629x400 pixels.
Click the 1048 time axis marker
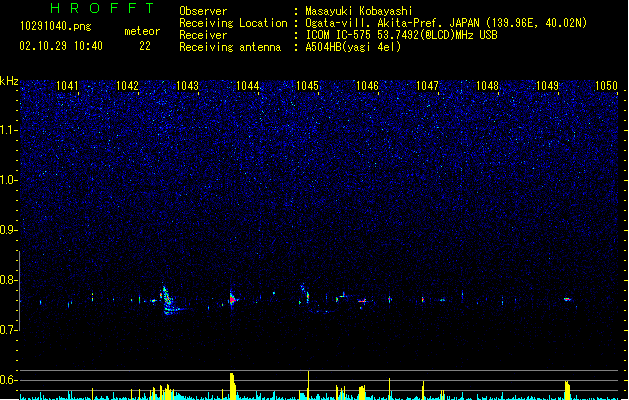coord(487,85)
